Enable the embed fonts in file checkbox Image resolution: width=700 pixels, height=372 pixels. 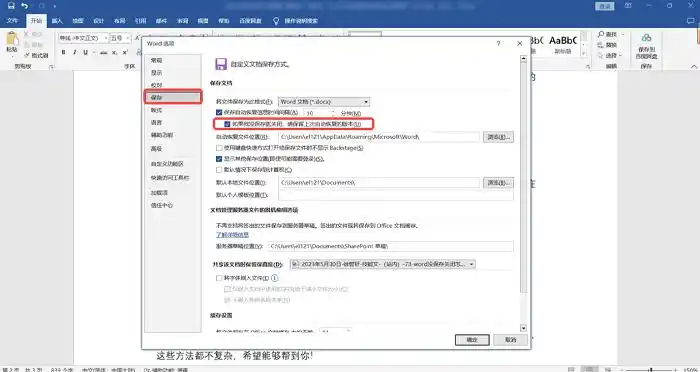(219, 278)
